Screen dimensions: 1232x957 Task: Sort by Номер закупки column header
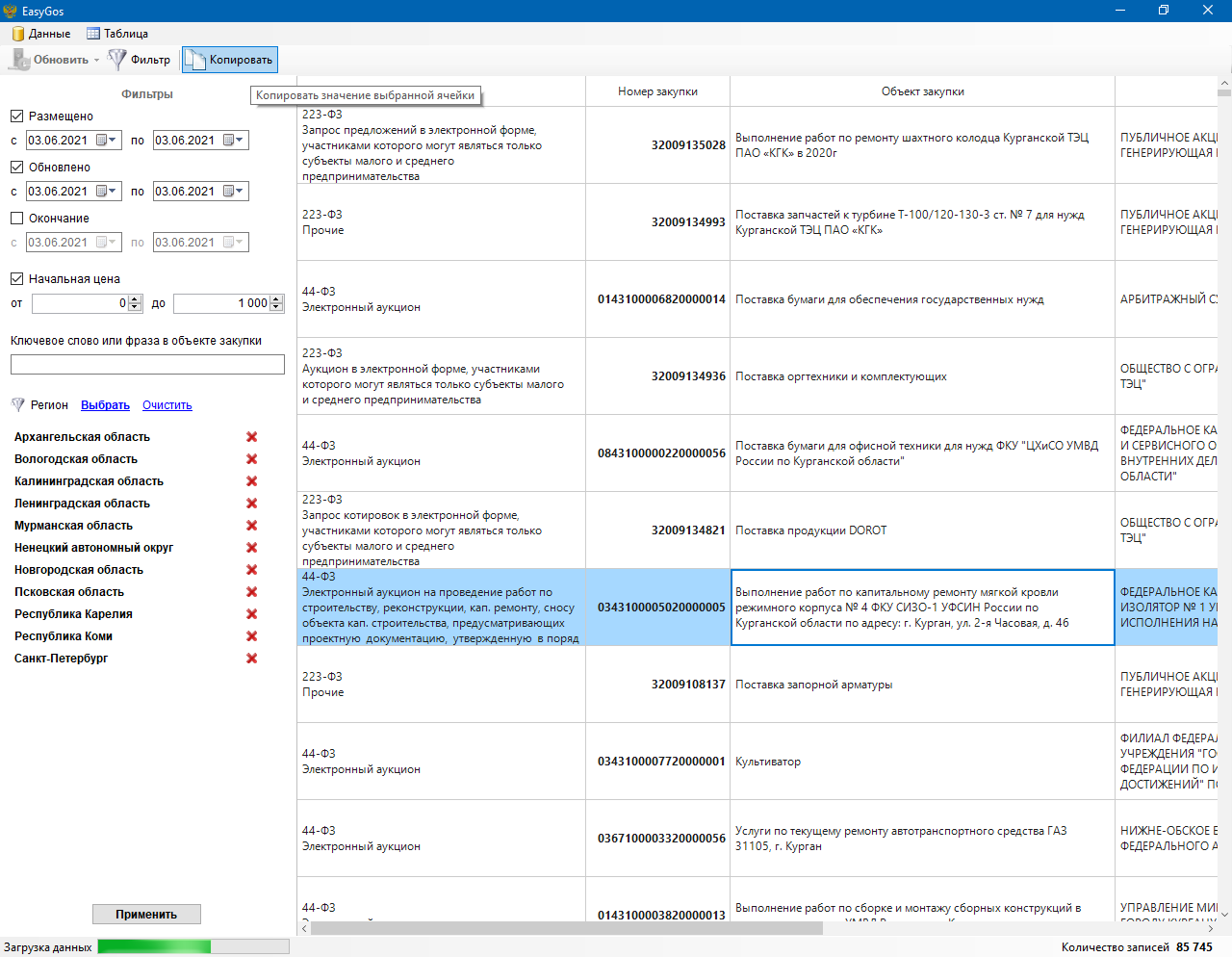(x=657, y=91)
